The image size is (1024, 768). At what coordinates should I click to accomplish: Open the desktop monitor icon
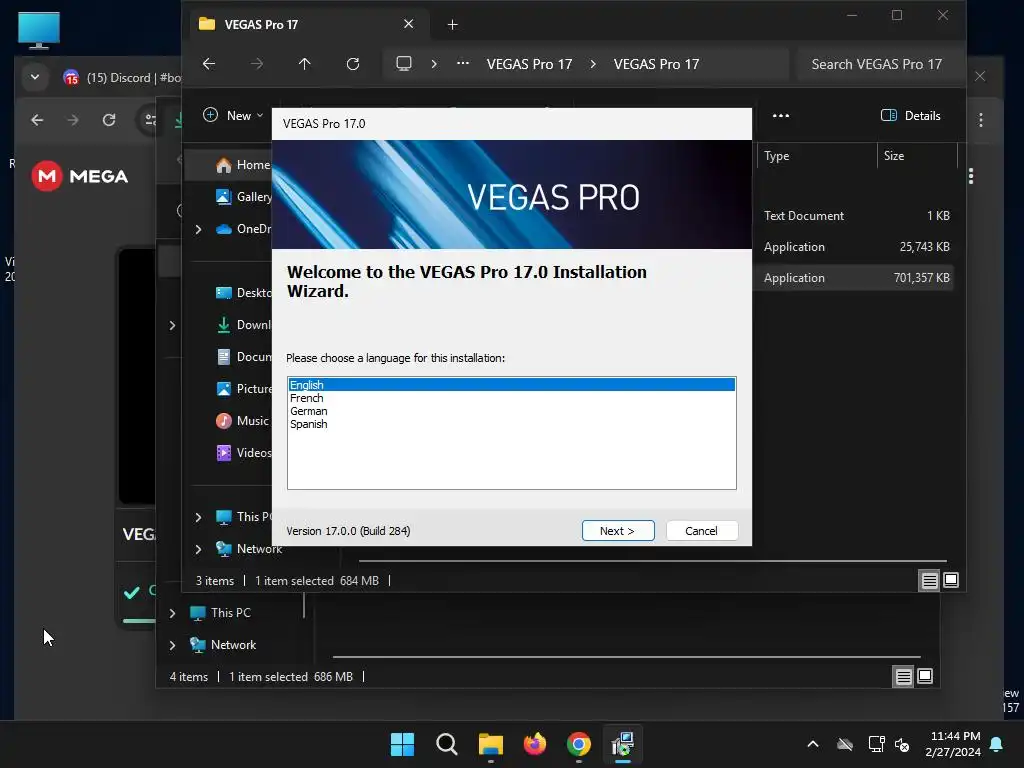point(39,30)
